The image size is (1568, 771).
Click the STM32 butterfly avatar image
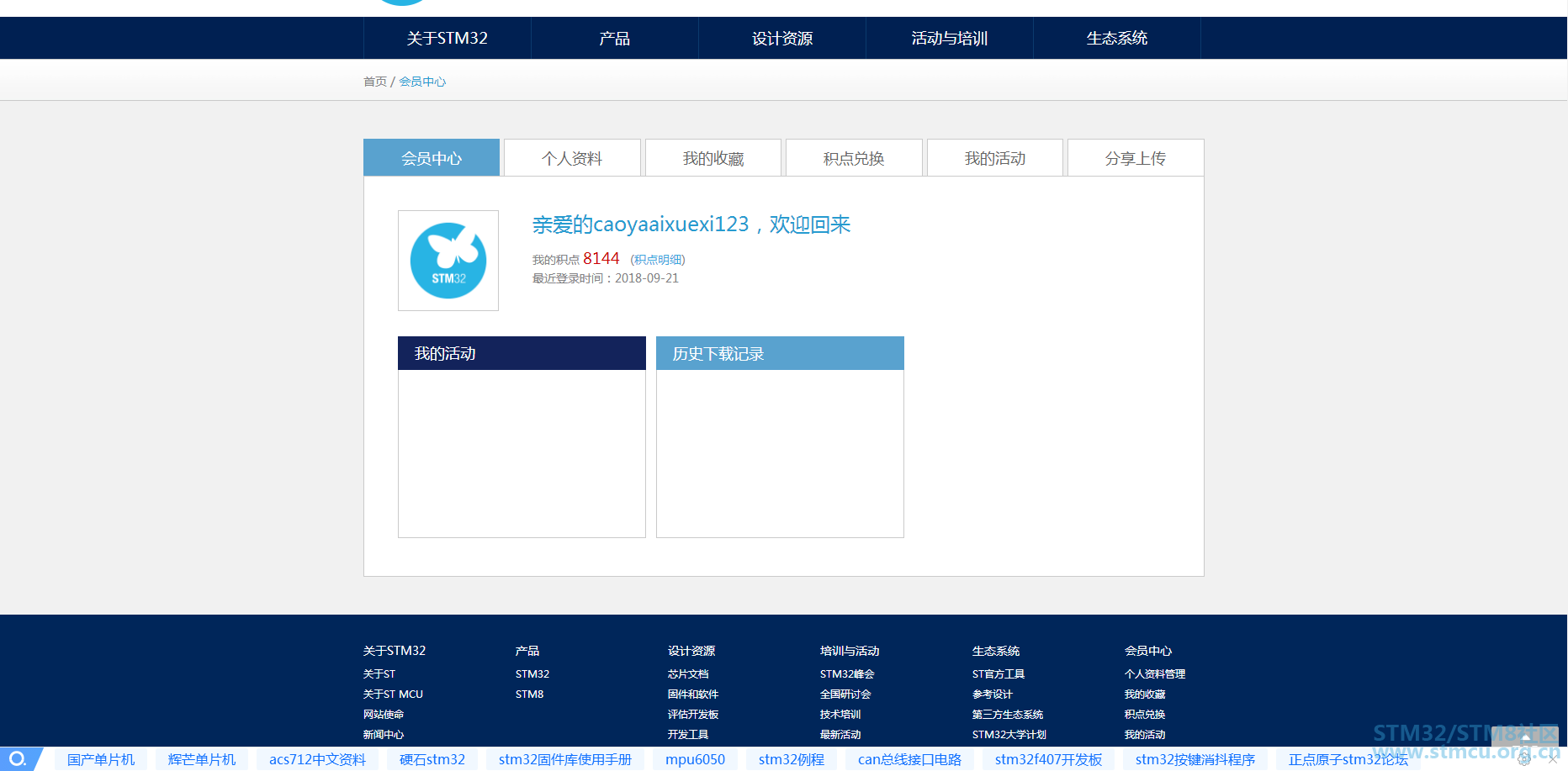(x=448, y=261)
